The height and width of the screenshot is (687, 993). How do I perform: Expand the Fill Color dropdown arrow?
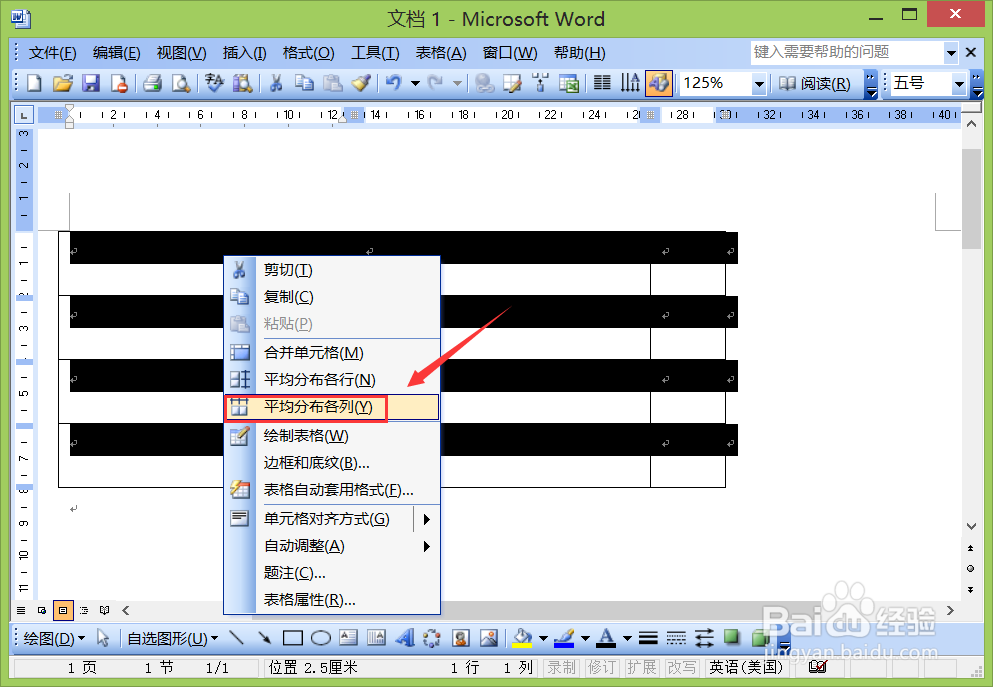pos(543,638)
